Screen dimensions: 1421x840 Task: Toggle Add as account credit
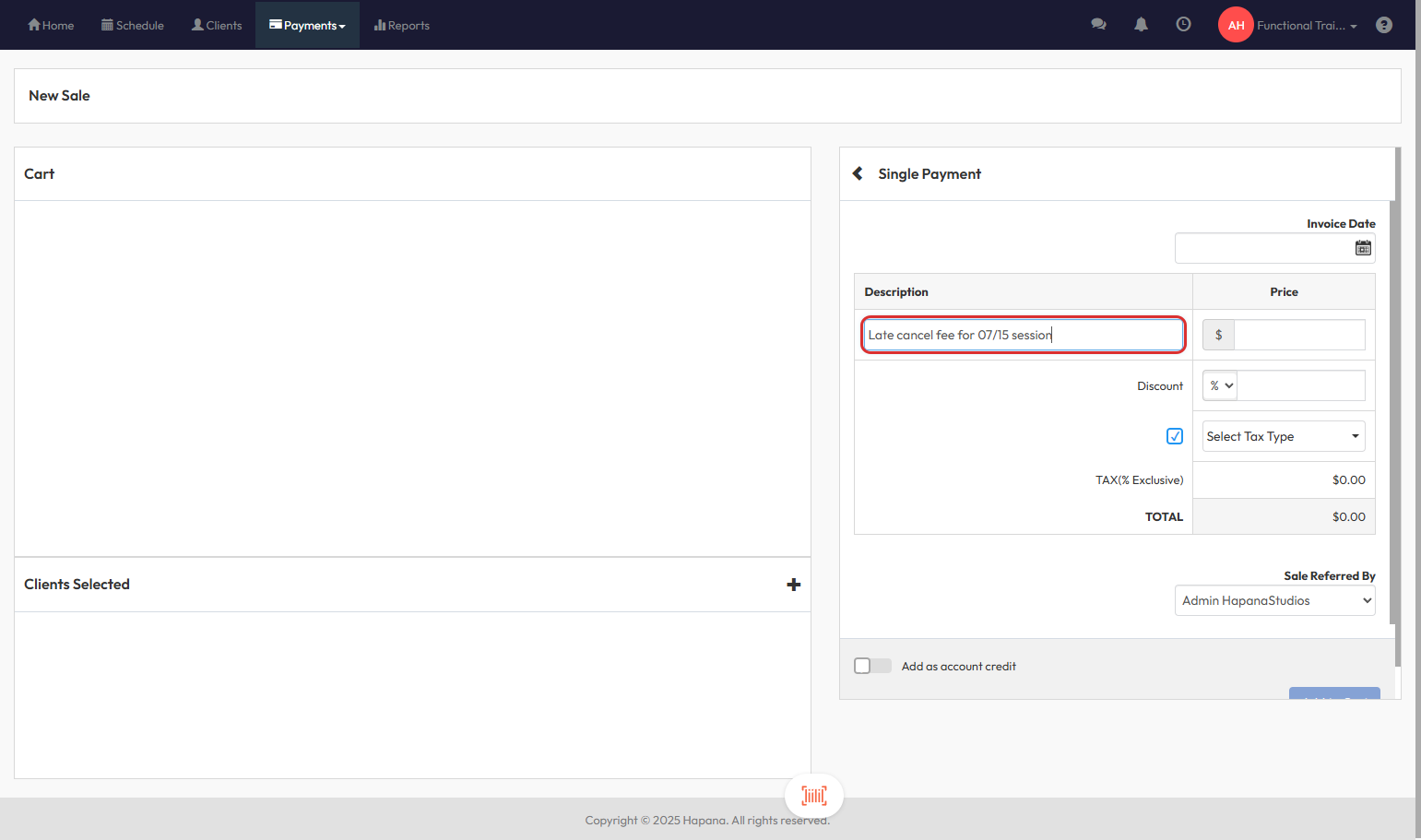(x=871, y=666)
